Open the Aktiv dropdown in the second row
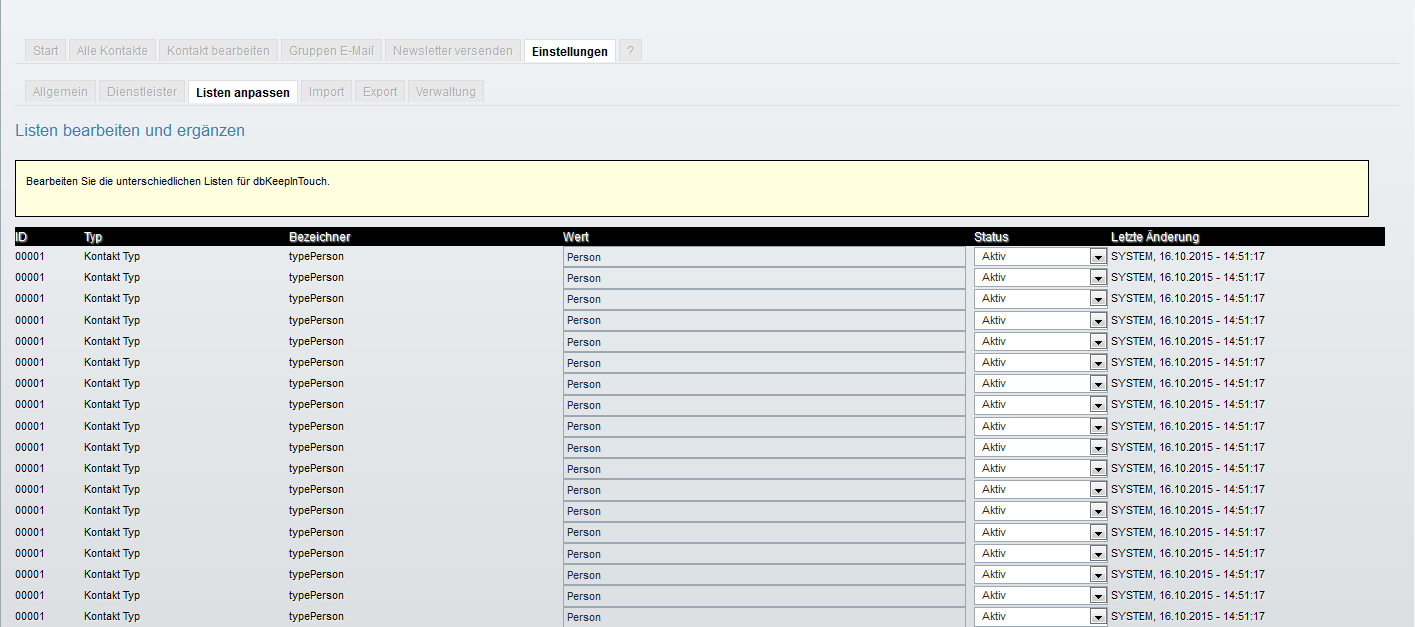Image resolution: width=1415 pixels, height=627 pixels. (1040, 278)
